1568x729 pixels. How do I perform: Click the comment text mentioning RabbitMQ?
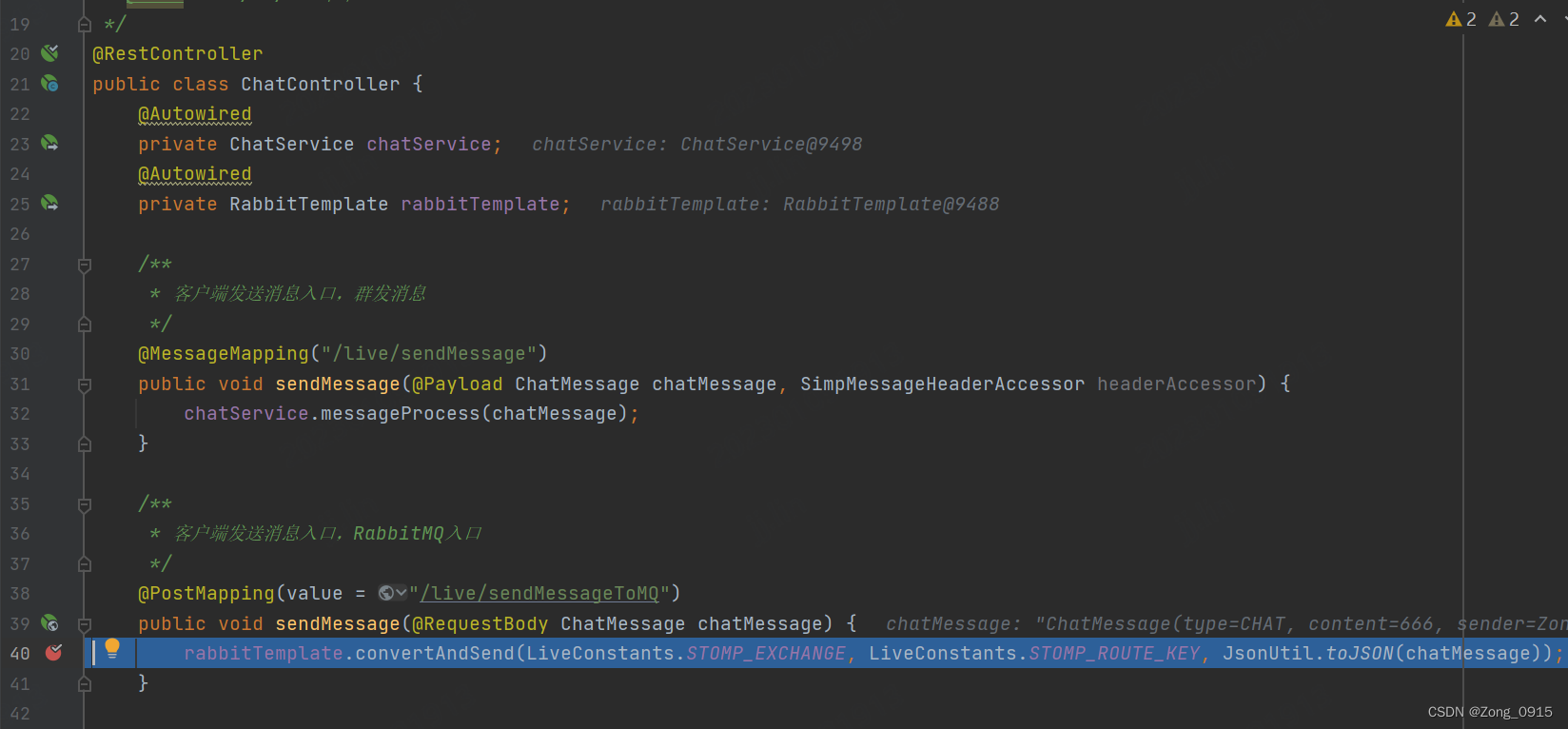coord(328,534)
